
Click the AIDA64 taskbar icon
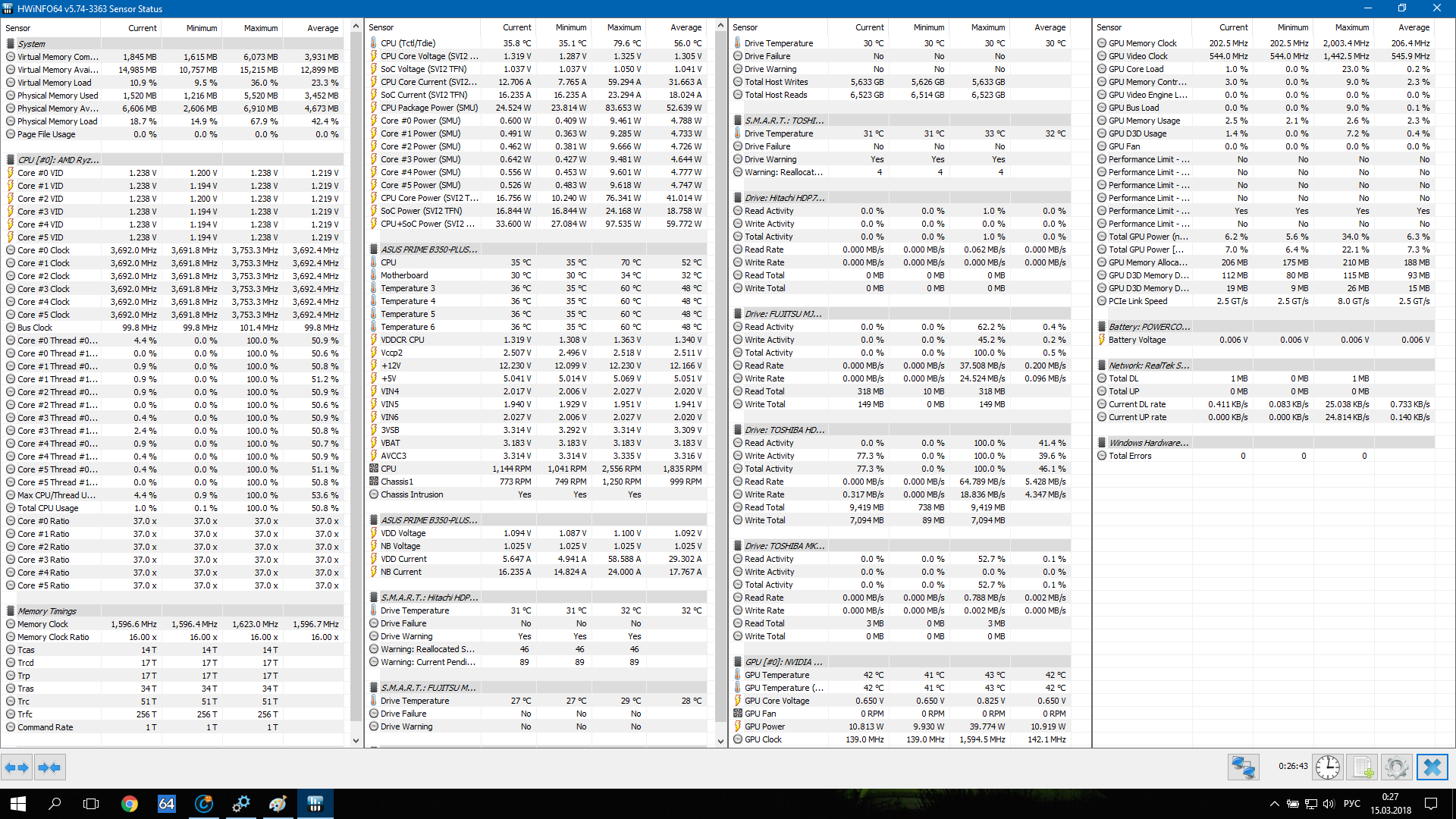pos(167,804)
